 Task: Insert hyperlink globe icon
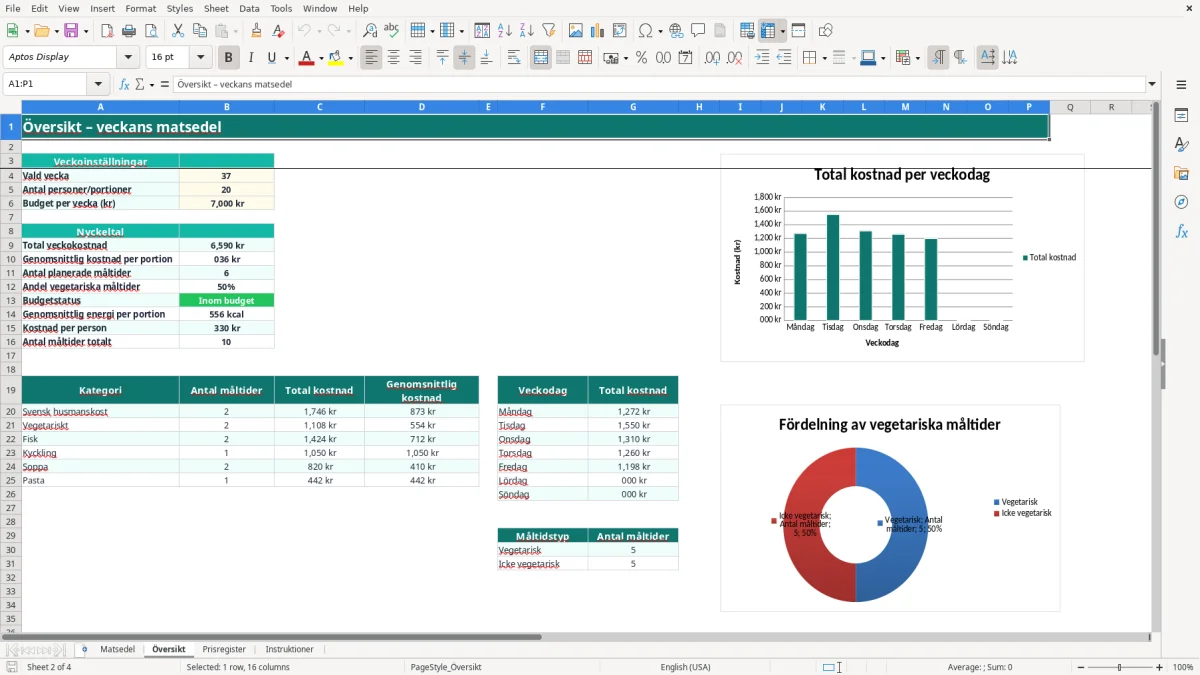[x=676, y=31]
